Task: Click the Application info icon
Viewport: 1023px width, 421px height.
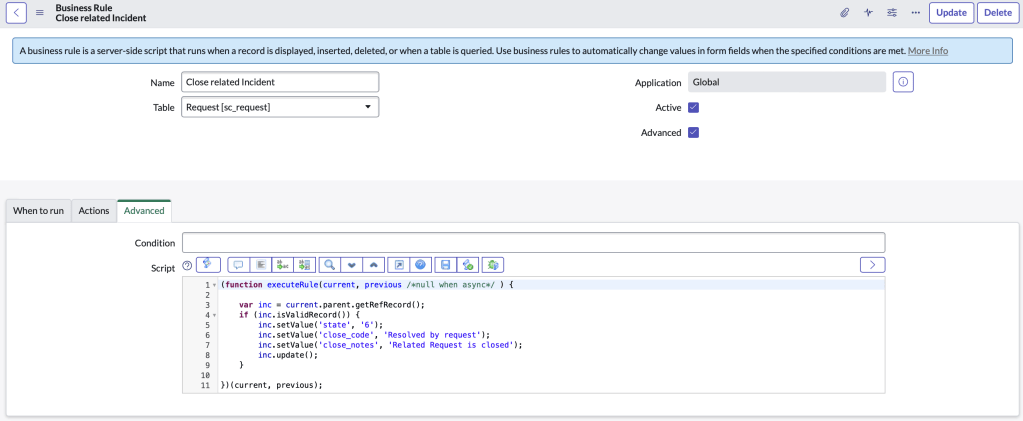Action: point(902,82)
